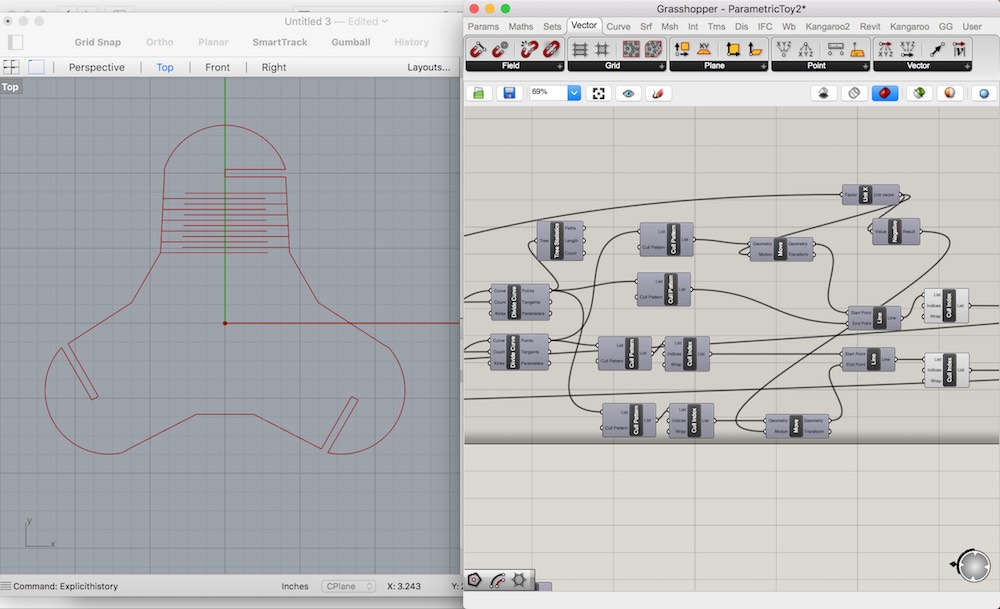Screen dimensions: 1000x609
Task: Click the Construct Point XYZ icon
Action: (x=784, y=49)
